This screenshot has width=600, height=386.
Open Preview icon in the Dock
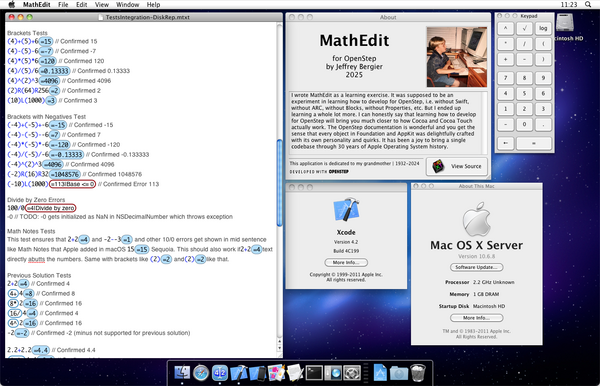276,373
